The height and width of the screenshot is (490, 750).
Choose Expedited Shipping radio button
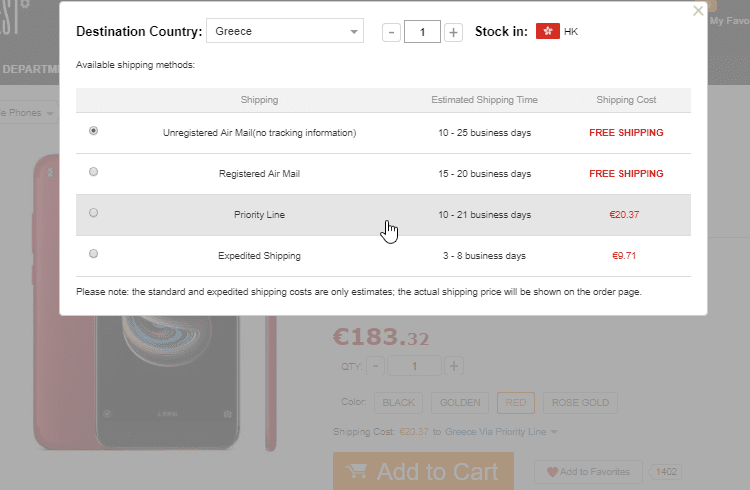[x=94, y=254]
